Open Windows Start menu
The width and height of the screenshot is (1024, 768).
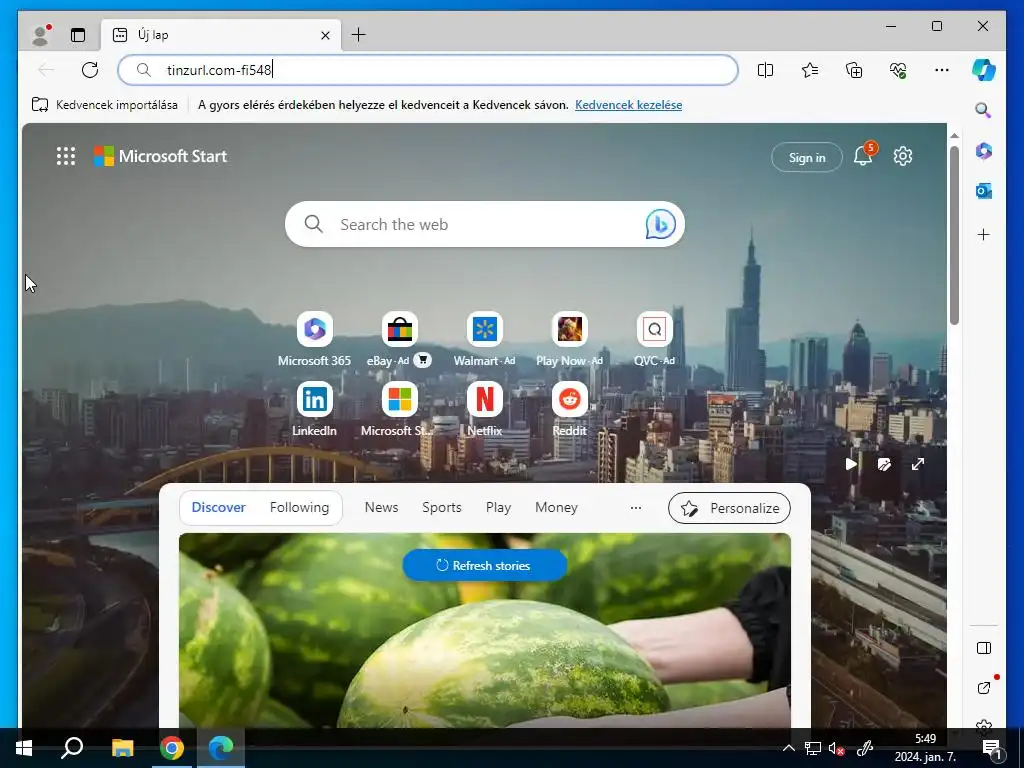[24, 748]
